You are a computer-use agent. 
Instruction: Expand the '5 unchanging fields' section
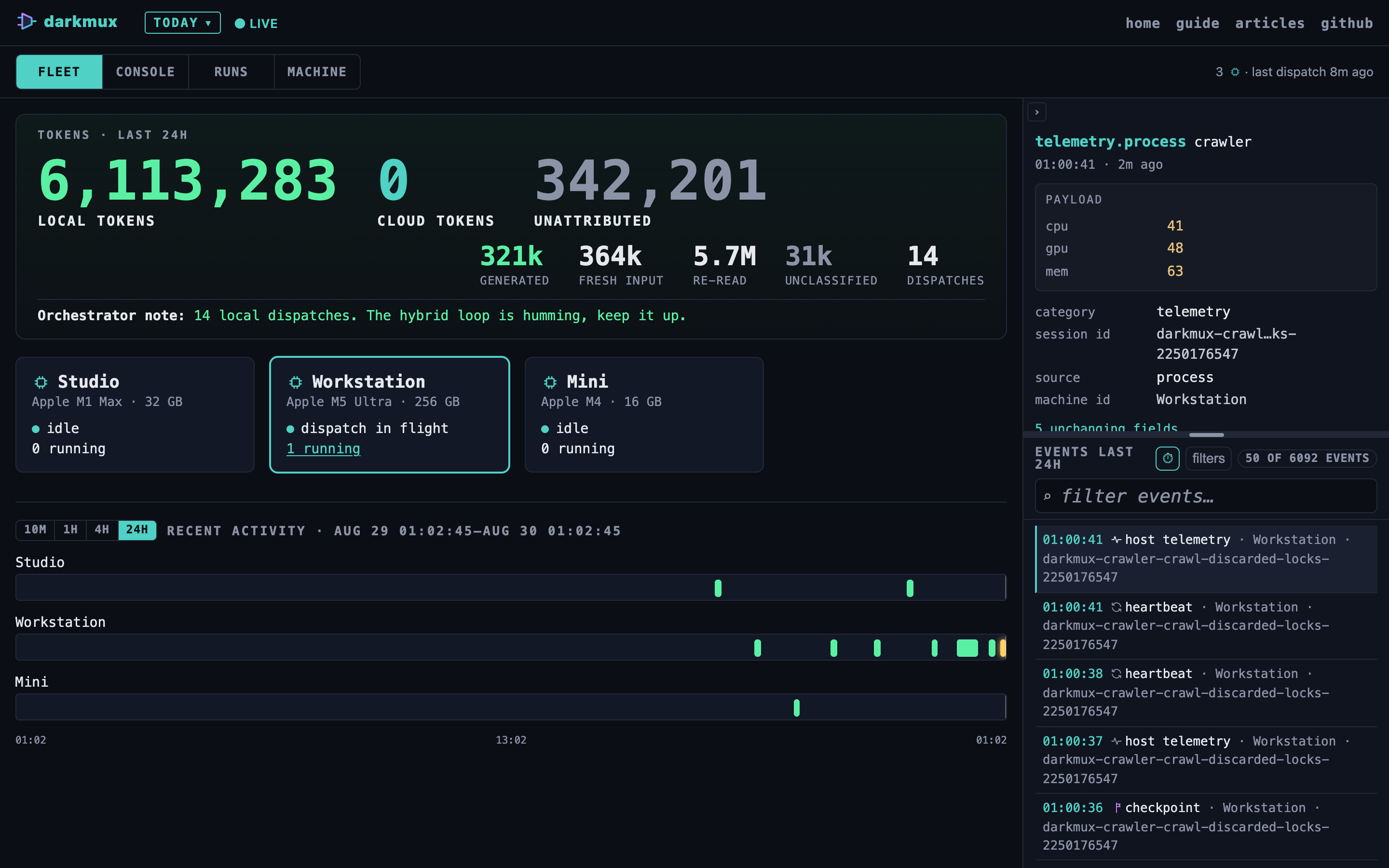pyautogui.click(x=1105, y=427)
